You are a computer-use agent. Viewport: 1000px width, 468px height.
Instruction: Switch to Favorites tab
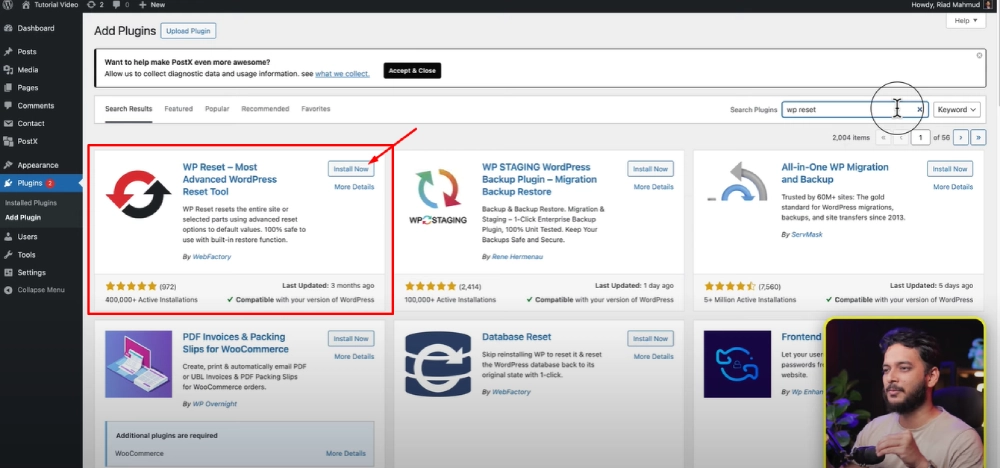click(316, 109)
